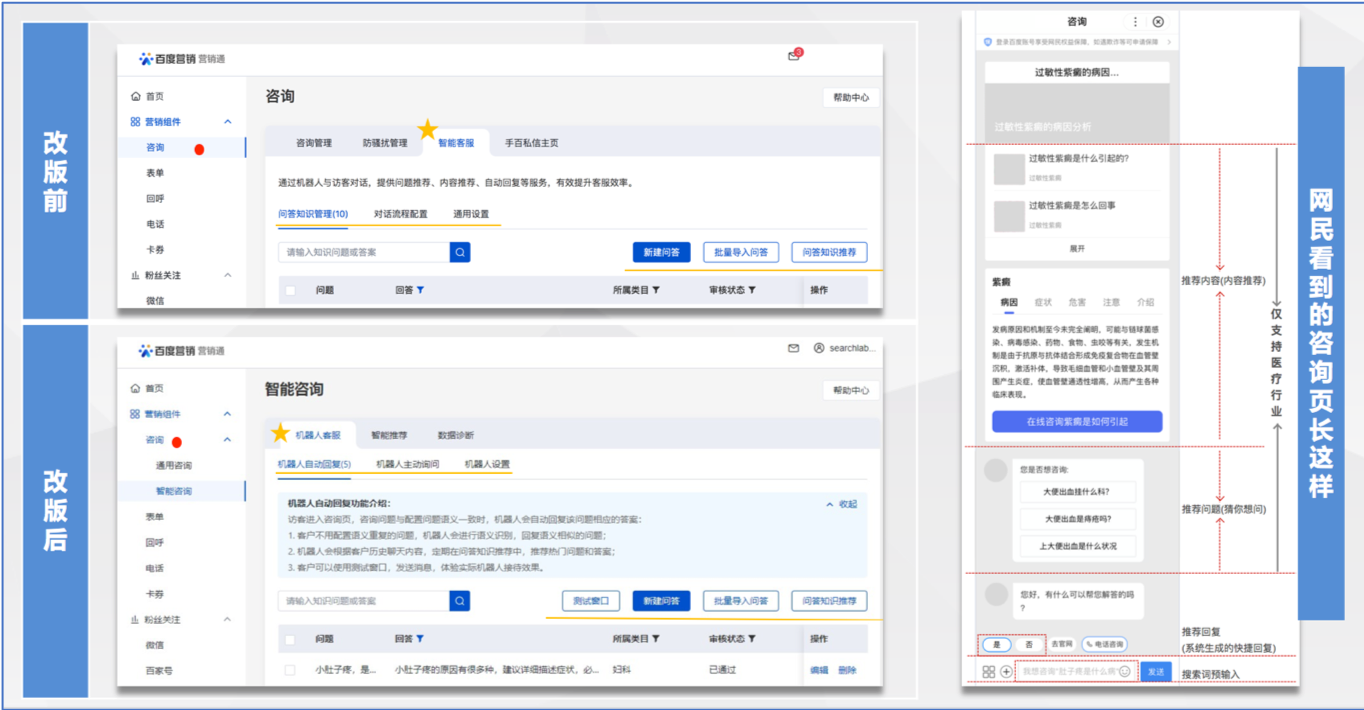This screenshot has width=1364, height=710.
Task: Toggle select-all checkbox in bottom table header
Action: pos(290,639)
